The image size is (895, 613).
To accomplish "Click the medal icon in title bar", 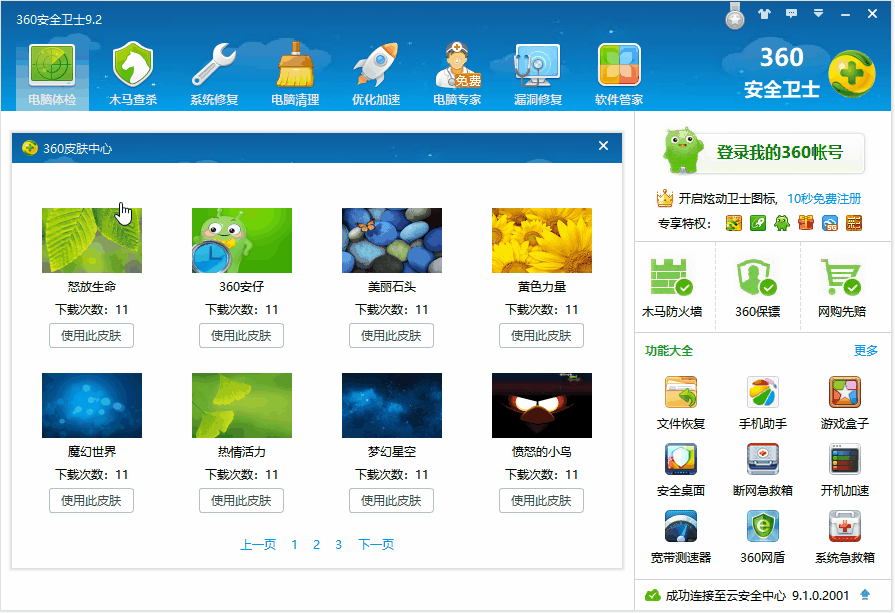I will click(735, 16).
